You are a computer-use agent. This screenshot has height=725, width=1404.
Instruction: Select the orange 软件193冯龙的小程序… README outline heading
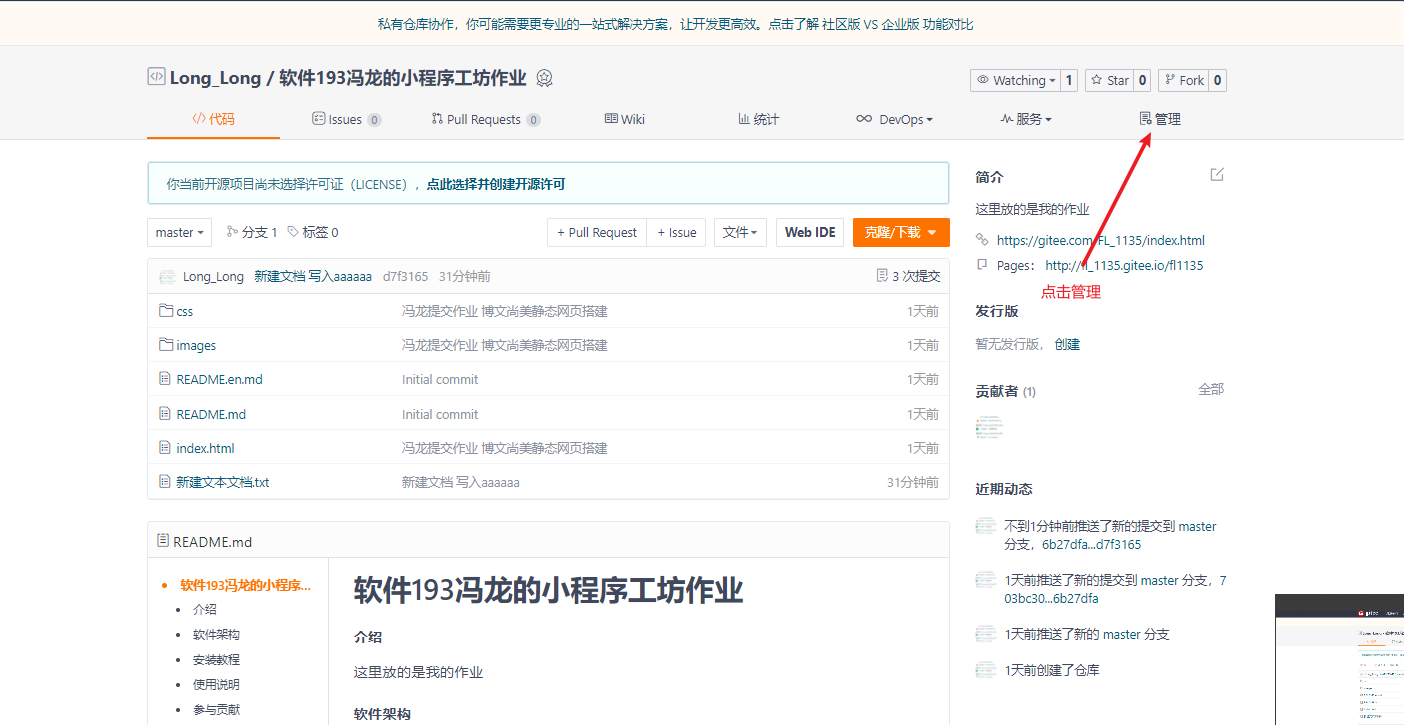point(245,585)
